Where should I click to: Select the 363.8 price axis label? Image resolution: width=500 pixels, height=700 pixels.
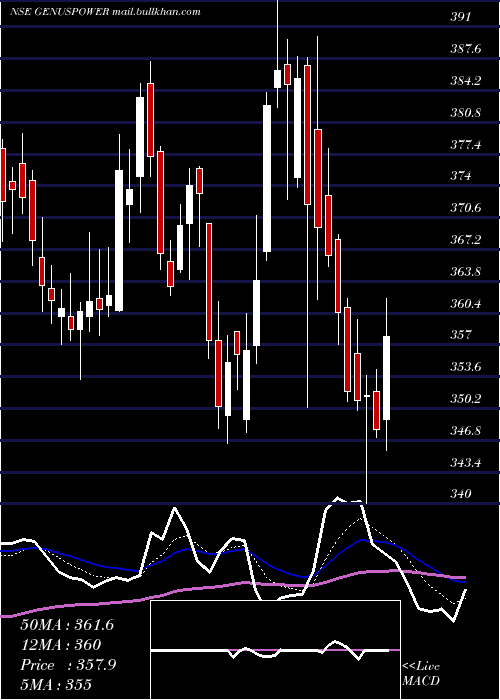(x=466, y=271)
